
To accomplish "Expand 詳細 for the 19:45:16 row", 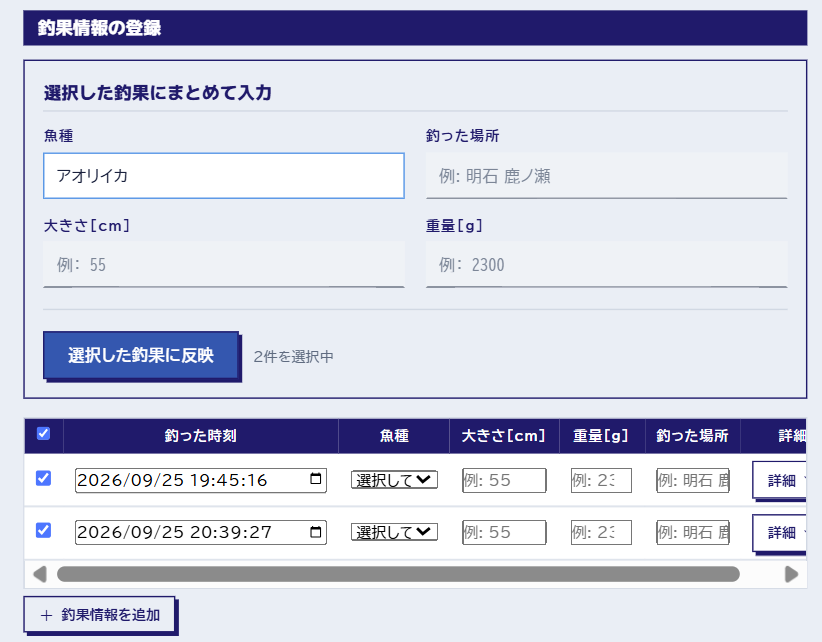I will (x=780, y=480).
